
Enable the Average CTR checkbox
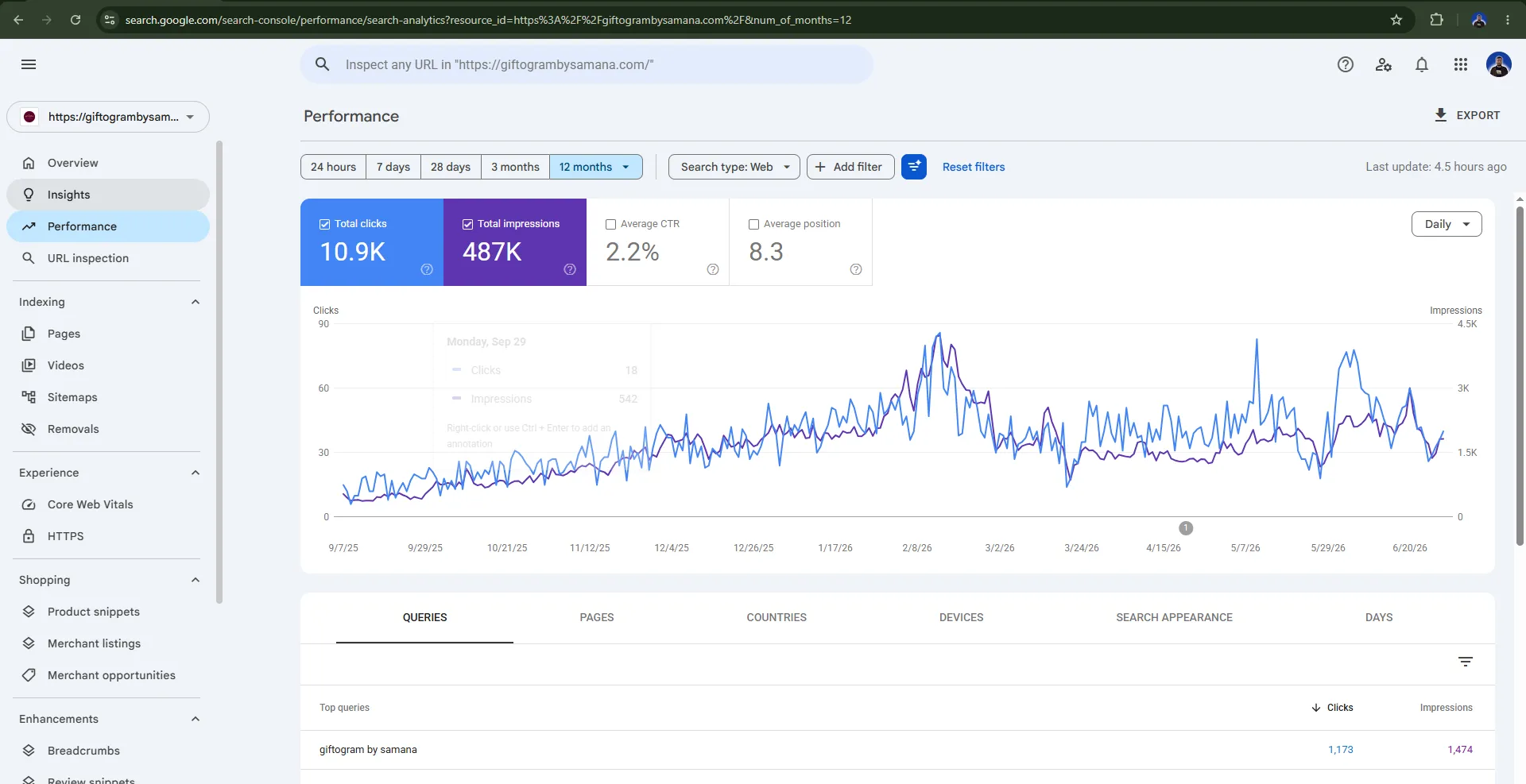click(x=610, y=224)
